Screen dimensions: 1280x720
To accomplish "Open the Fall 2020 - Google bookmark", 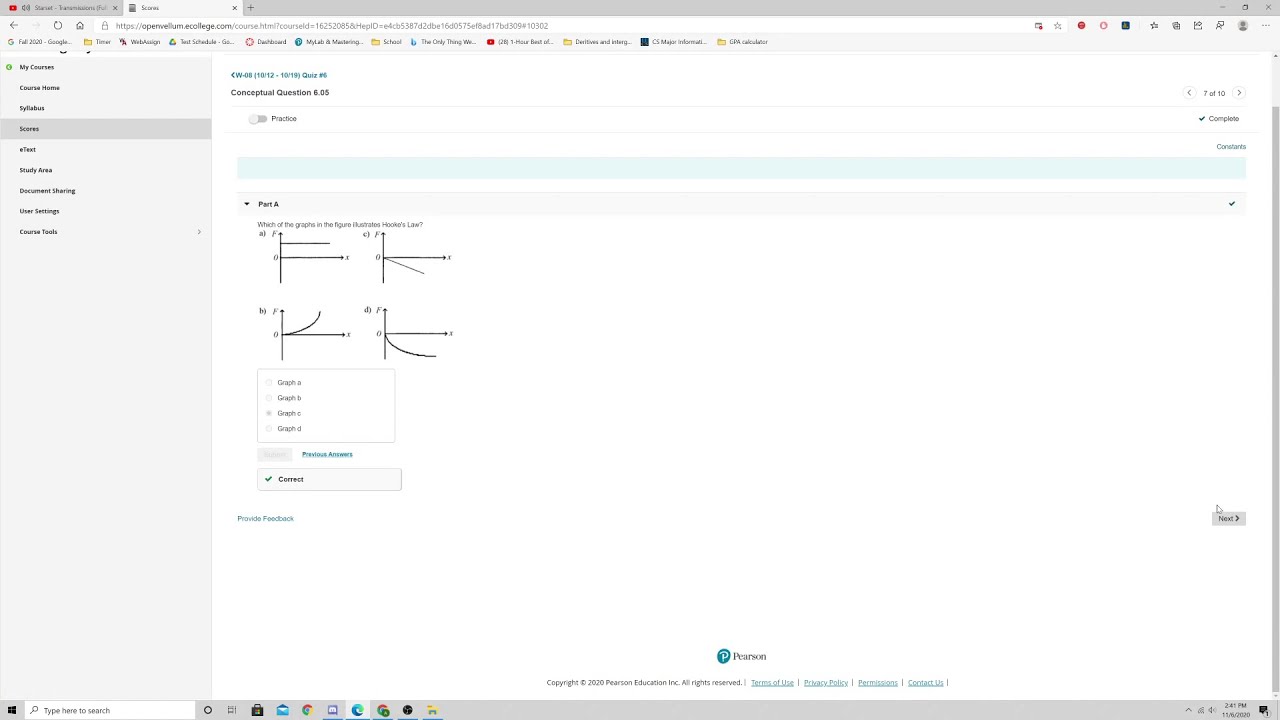I will [39, 42].
